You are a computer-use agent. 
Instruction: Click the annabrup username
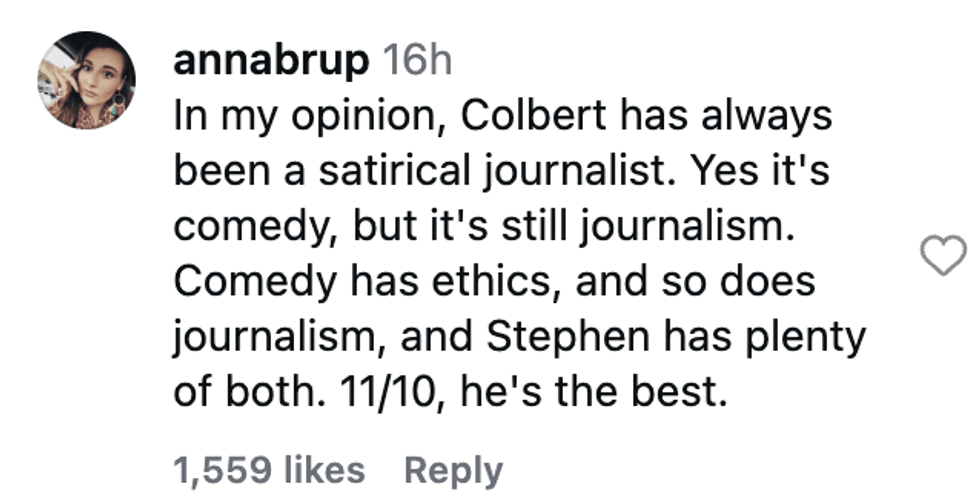click(x=270, y=62)
